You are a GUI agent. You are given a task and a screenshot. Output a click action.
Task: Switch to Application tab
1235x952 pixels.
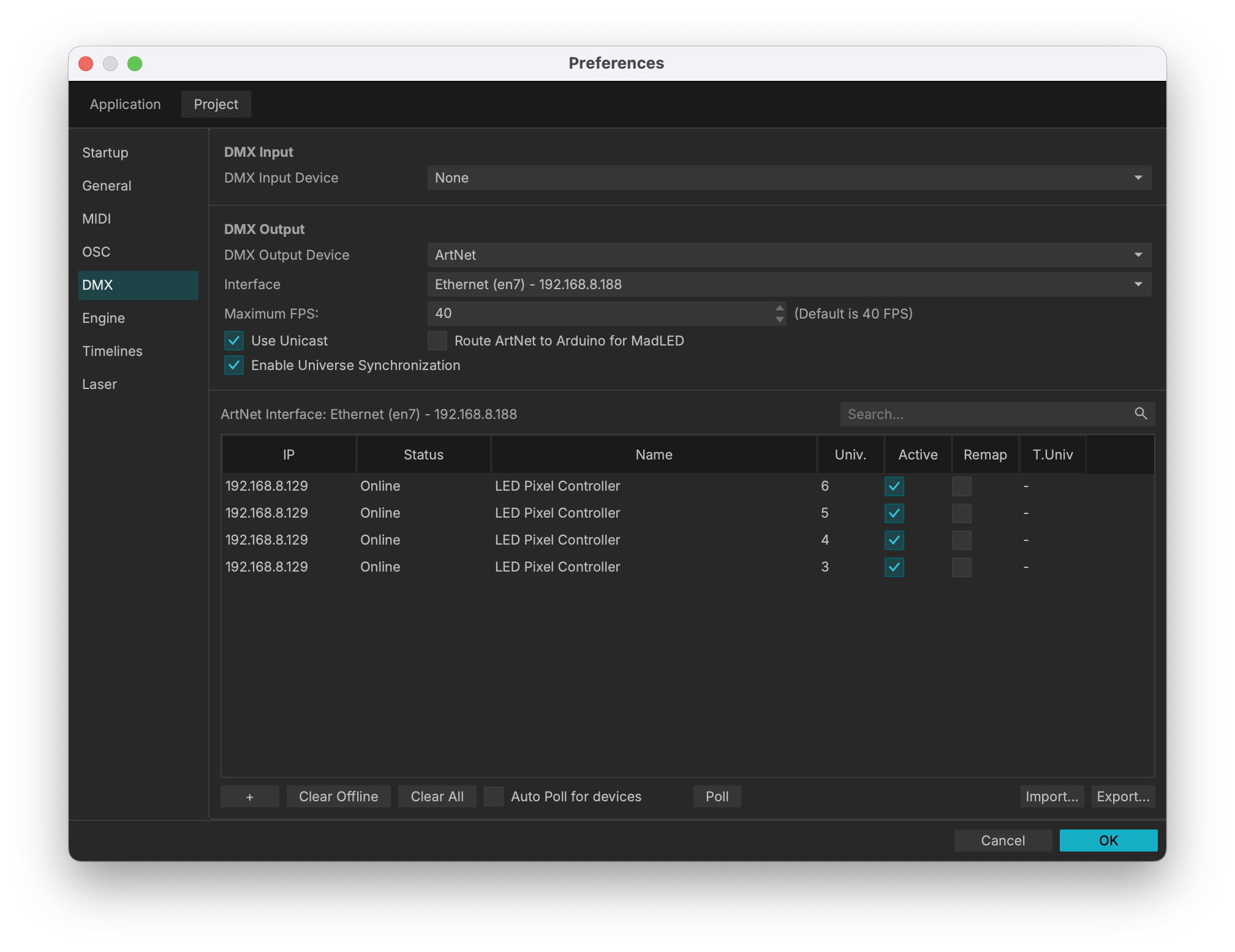click(125, 104)
